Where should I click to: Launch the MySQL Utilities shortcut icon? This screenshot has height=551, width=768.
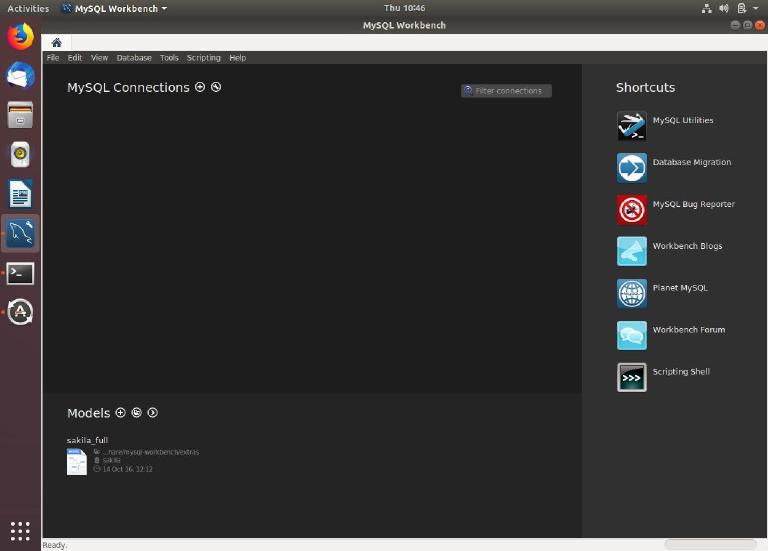[632, 125]
